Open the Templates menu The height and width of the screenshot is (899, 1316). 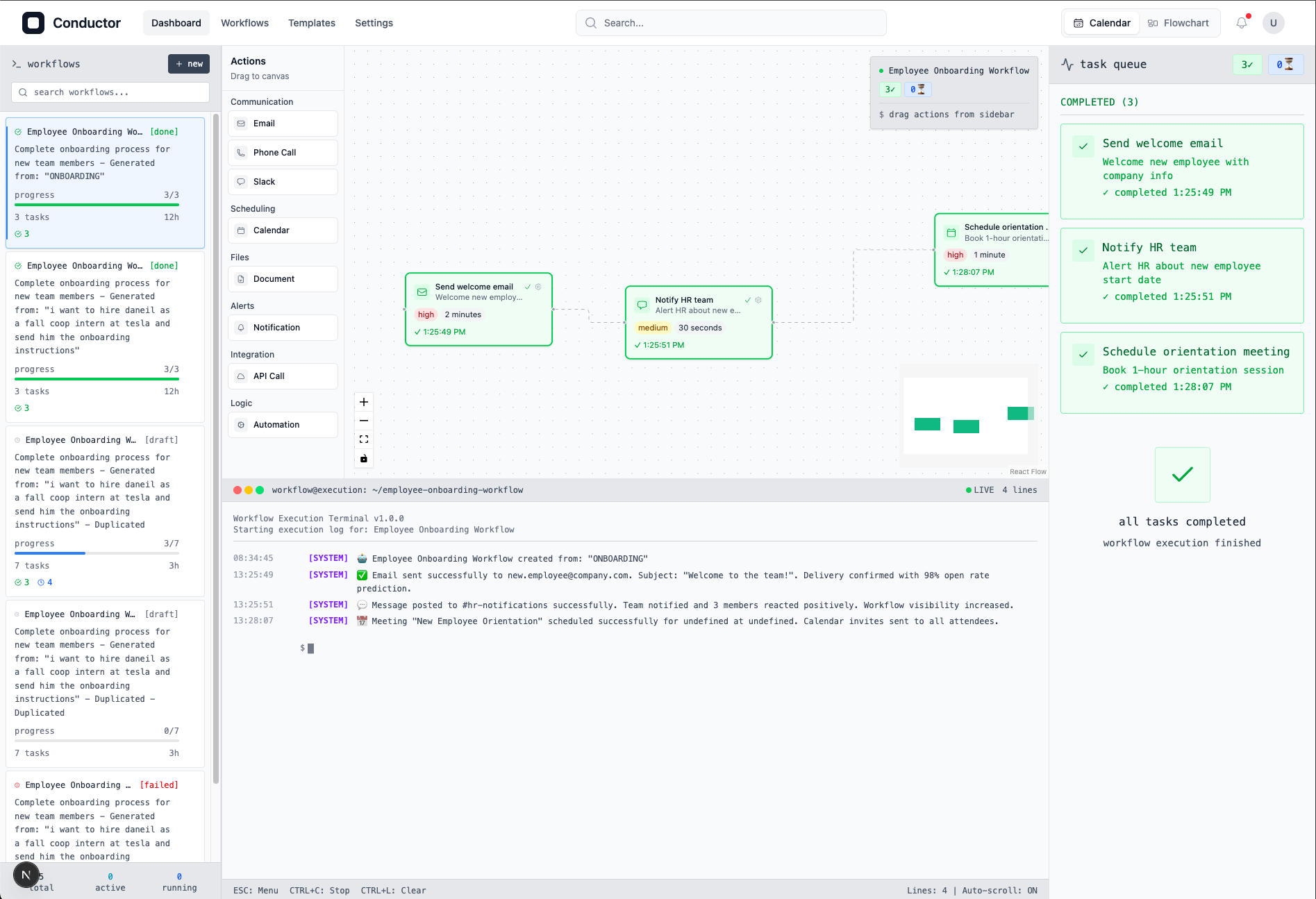[x=311, y=22]
